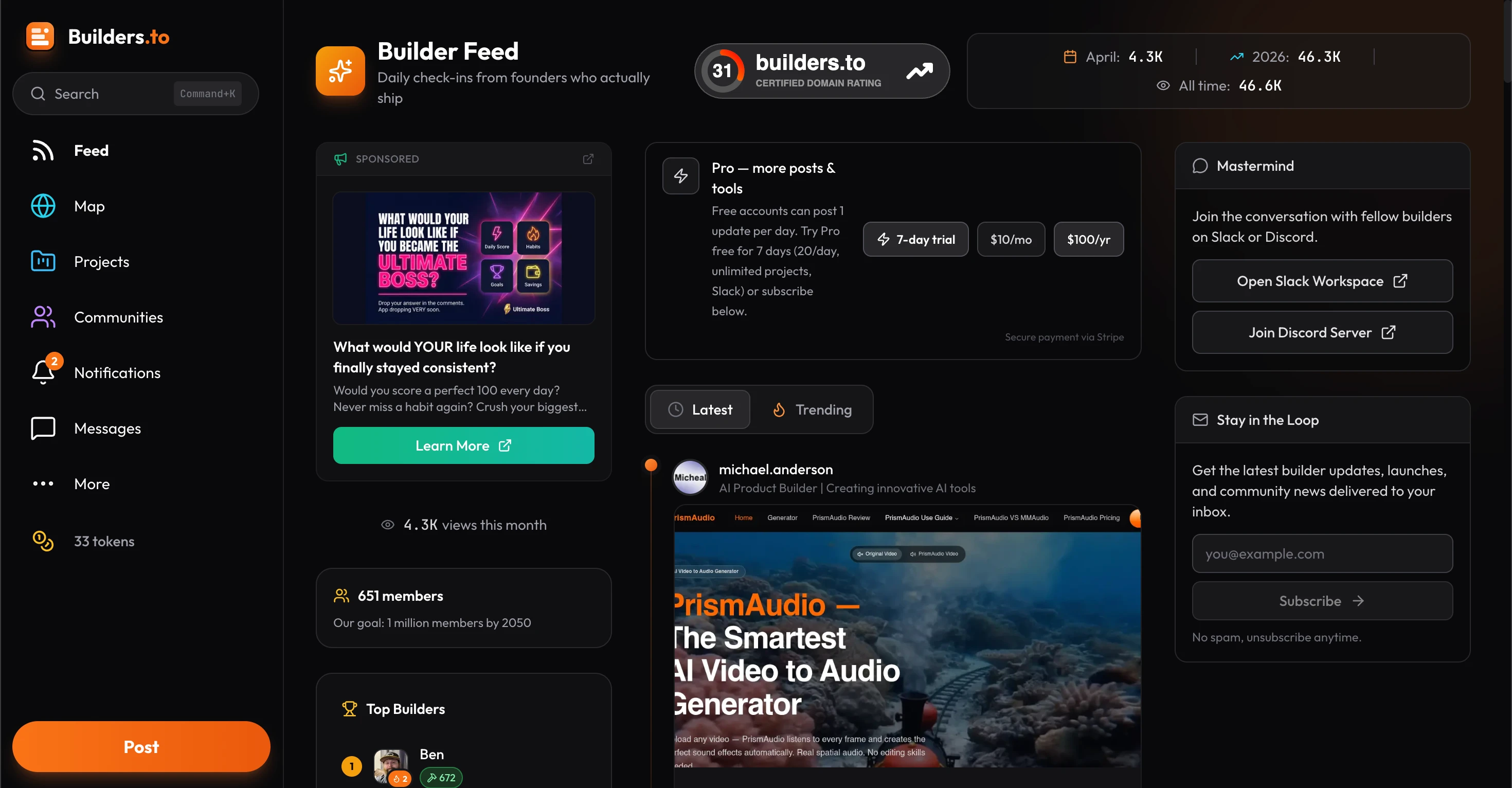The image size is (1512, 788).
Task: Open the 33 tokens coin icon
Action: 43,541
